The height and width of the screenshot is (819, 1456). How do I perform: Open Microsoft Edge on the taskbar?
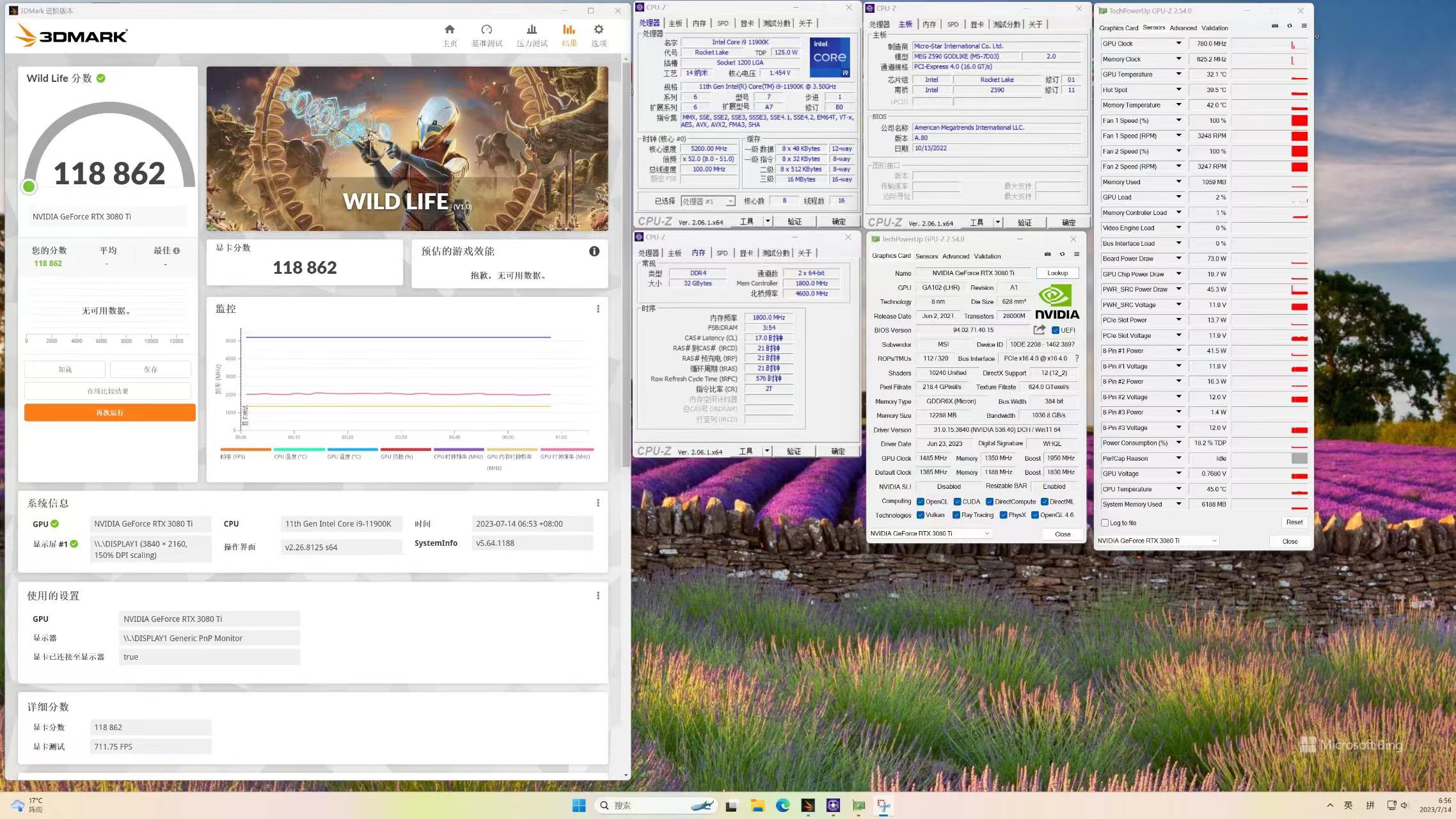(782, 806)
